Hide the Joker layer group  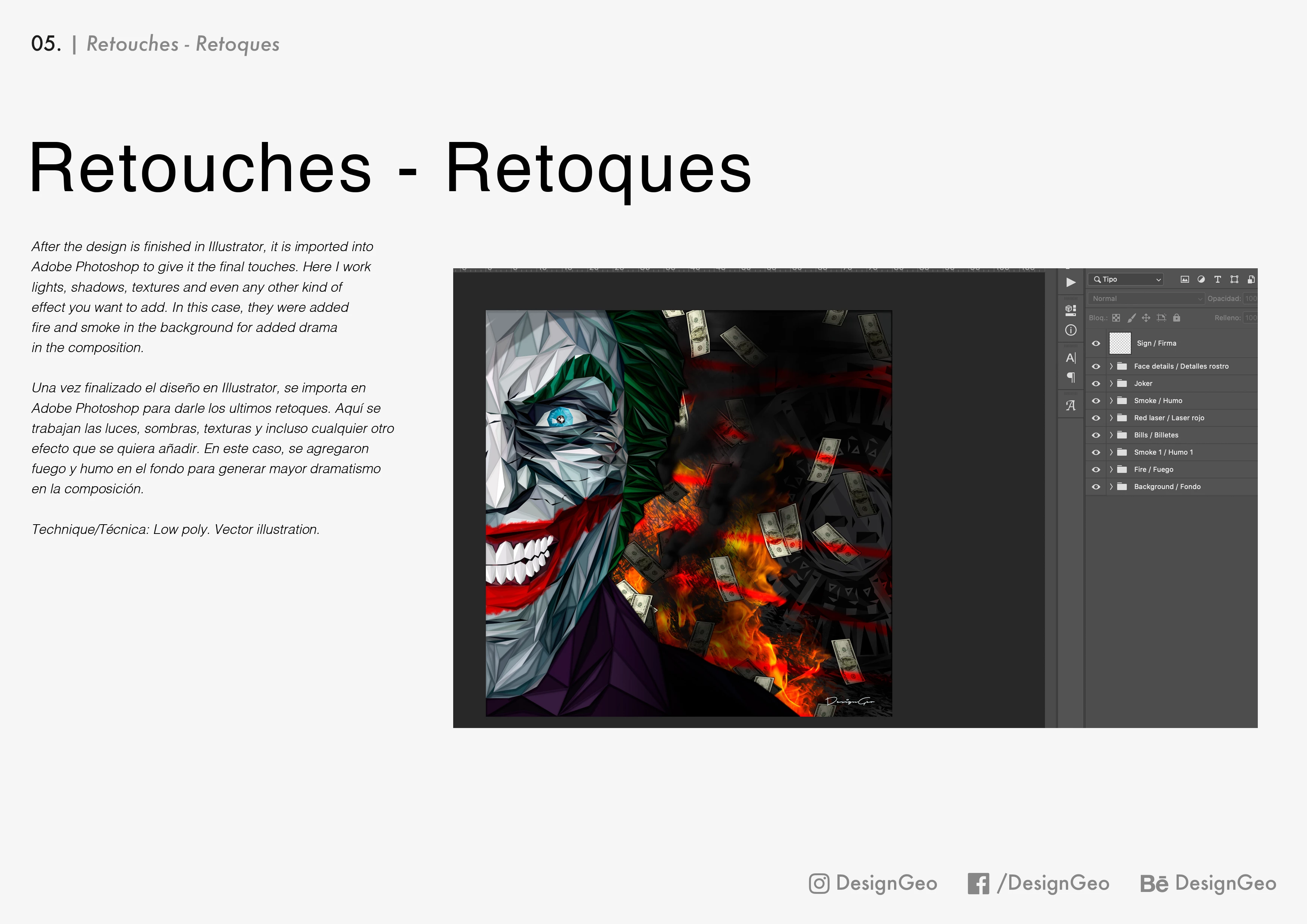tap(1096, 383)
